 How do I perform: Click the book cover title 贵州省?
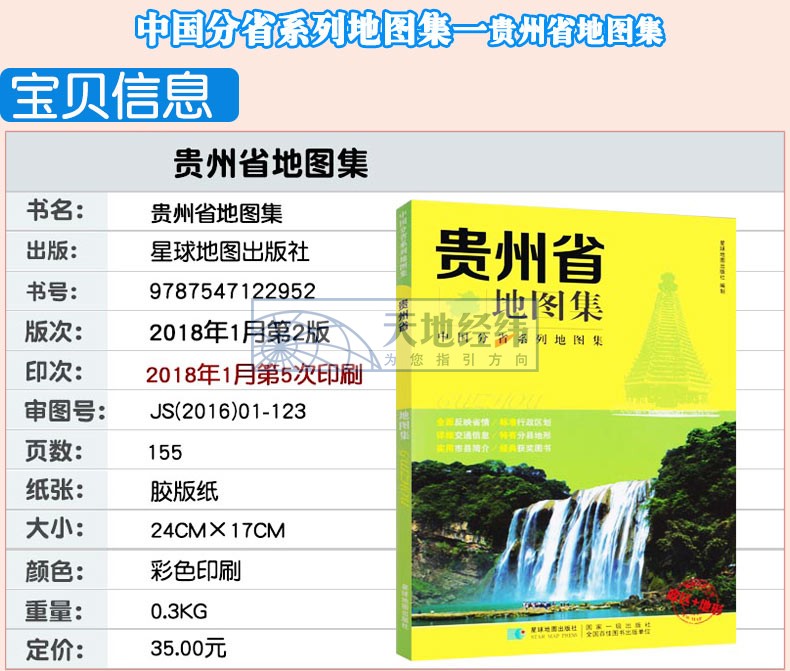[x=520, y=256]
